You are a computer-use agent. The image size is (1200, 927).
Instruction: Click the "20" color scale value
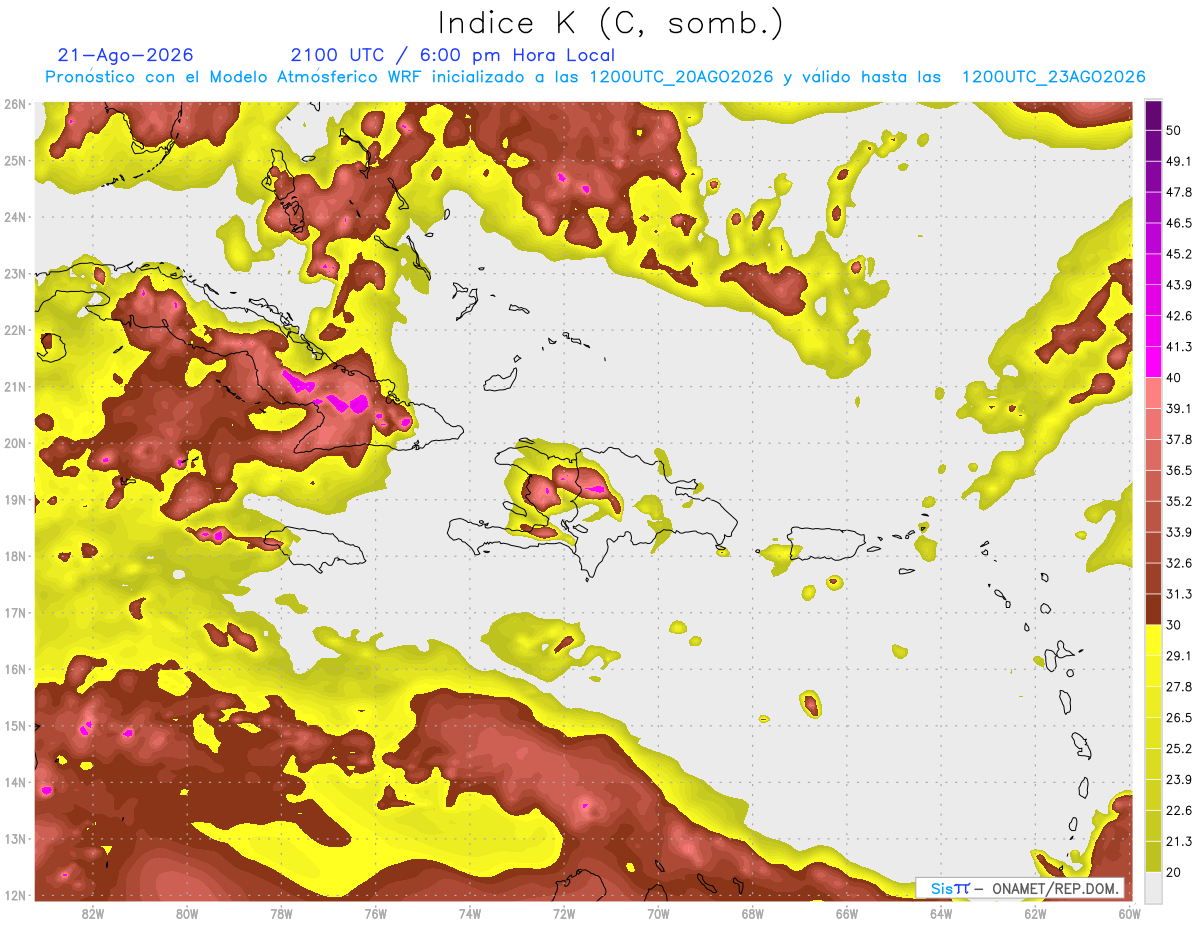tap(1175, 873)
